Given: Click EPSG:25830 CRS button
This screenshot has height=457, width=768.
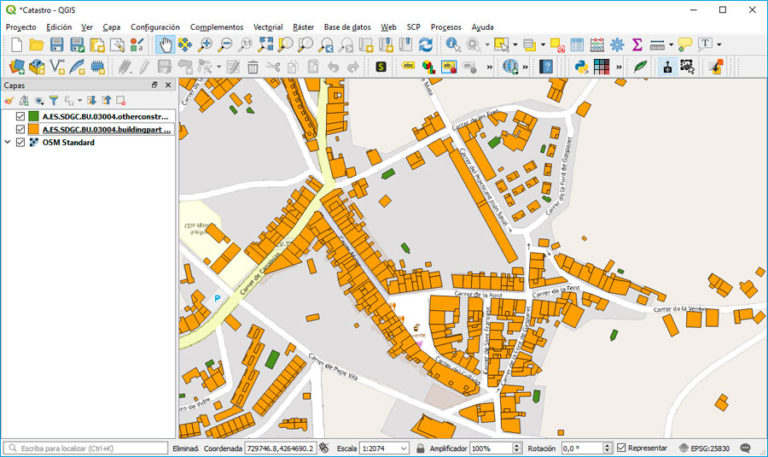Looking at the screenshot, I should coord(705,448).
